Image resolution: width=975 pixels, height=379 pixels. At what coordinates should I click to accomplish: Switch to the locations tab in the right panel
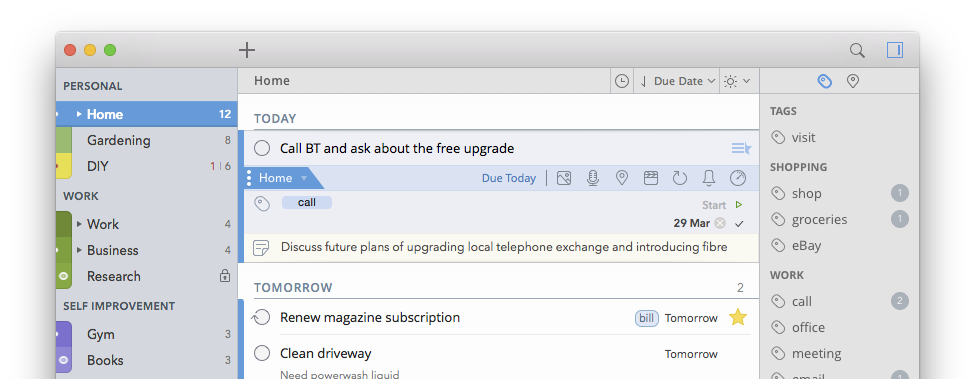(853, 81)
